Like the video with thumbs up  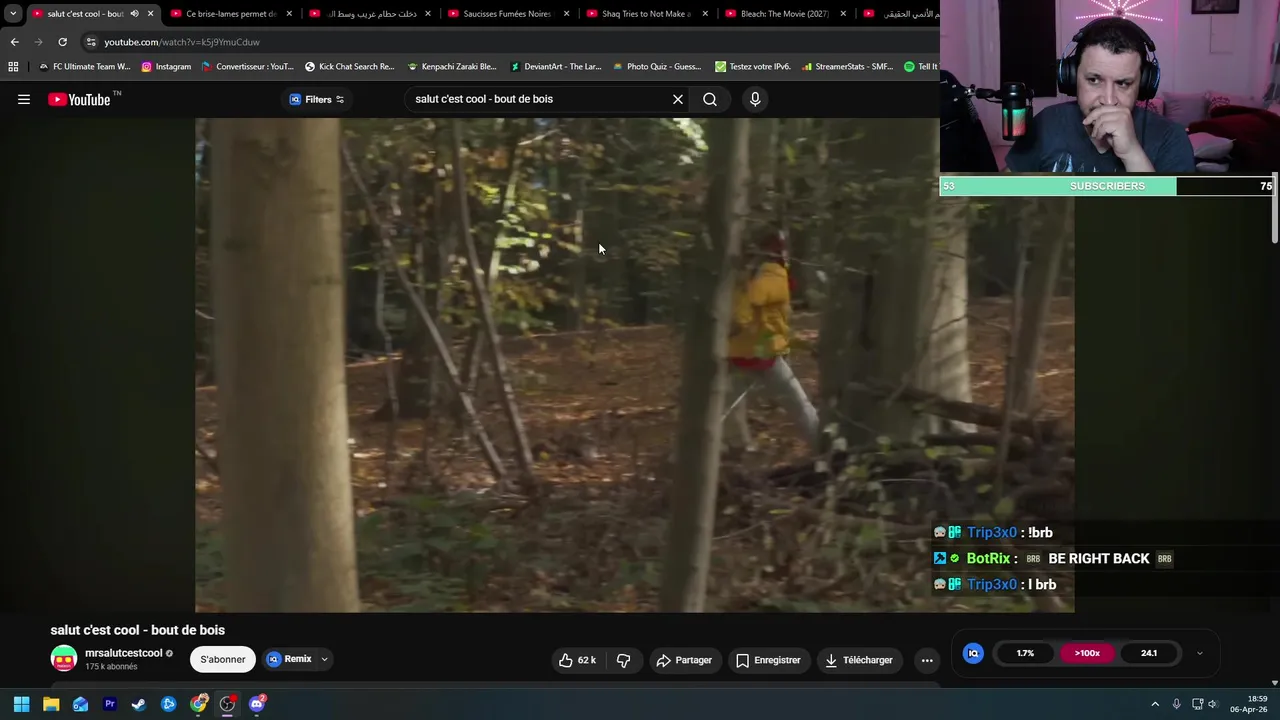coord(577,660)
